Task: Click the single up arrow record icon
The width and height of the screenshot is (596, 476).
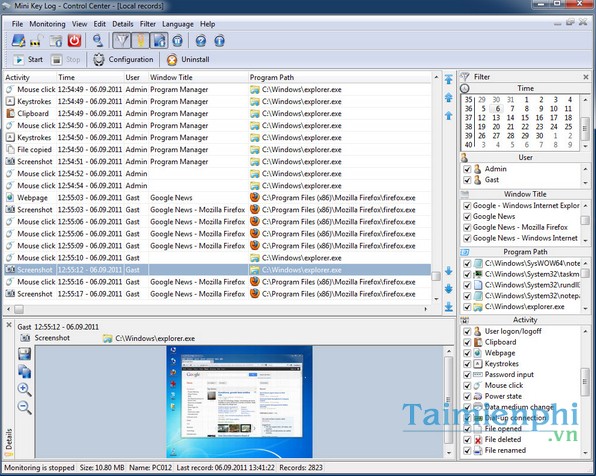Action: click(x=449, y=115)
